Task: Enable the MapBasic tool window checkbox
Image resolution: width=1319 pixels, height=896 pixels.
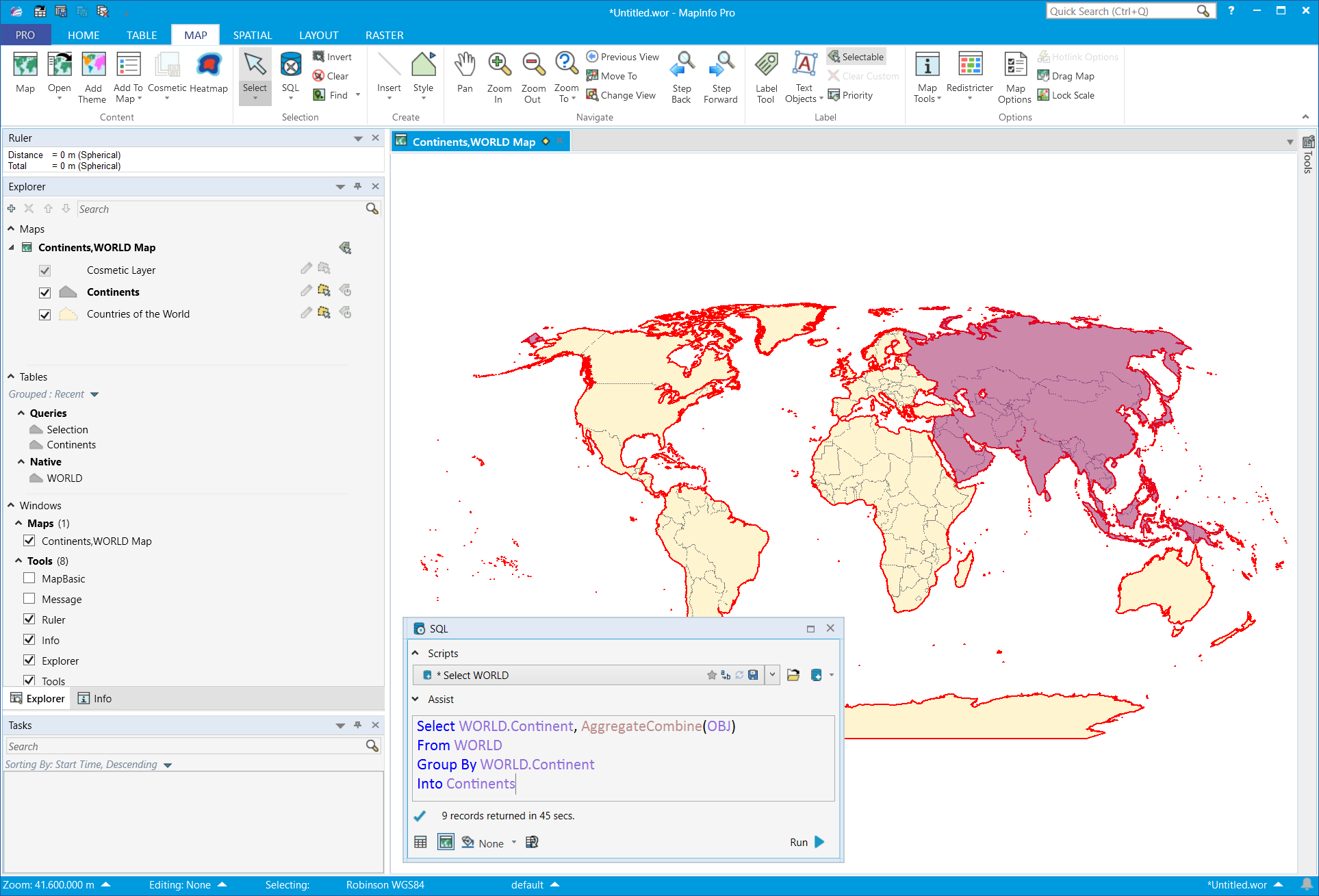Action: [29, 578]
